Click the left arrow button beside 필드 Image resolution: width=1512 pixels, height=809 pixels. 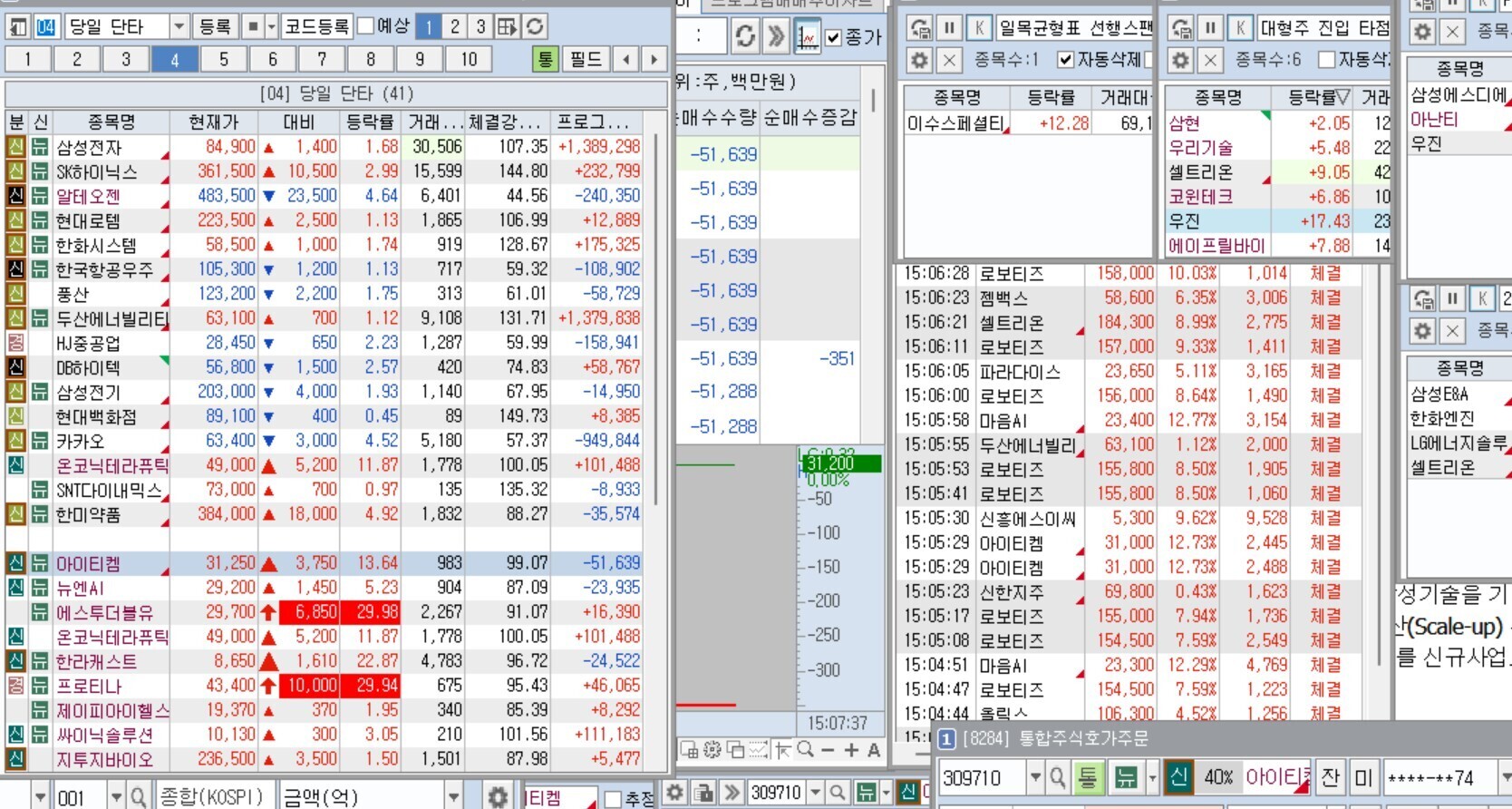pyautogui.click(x=626, y=60)
